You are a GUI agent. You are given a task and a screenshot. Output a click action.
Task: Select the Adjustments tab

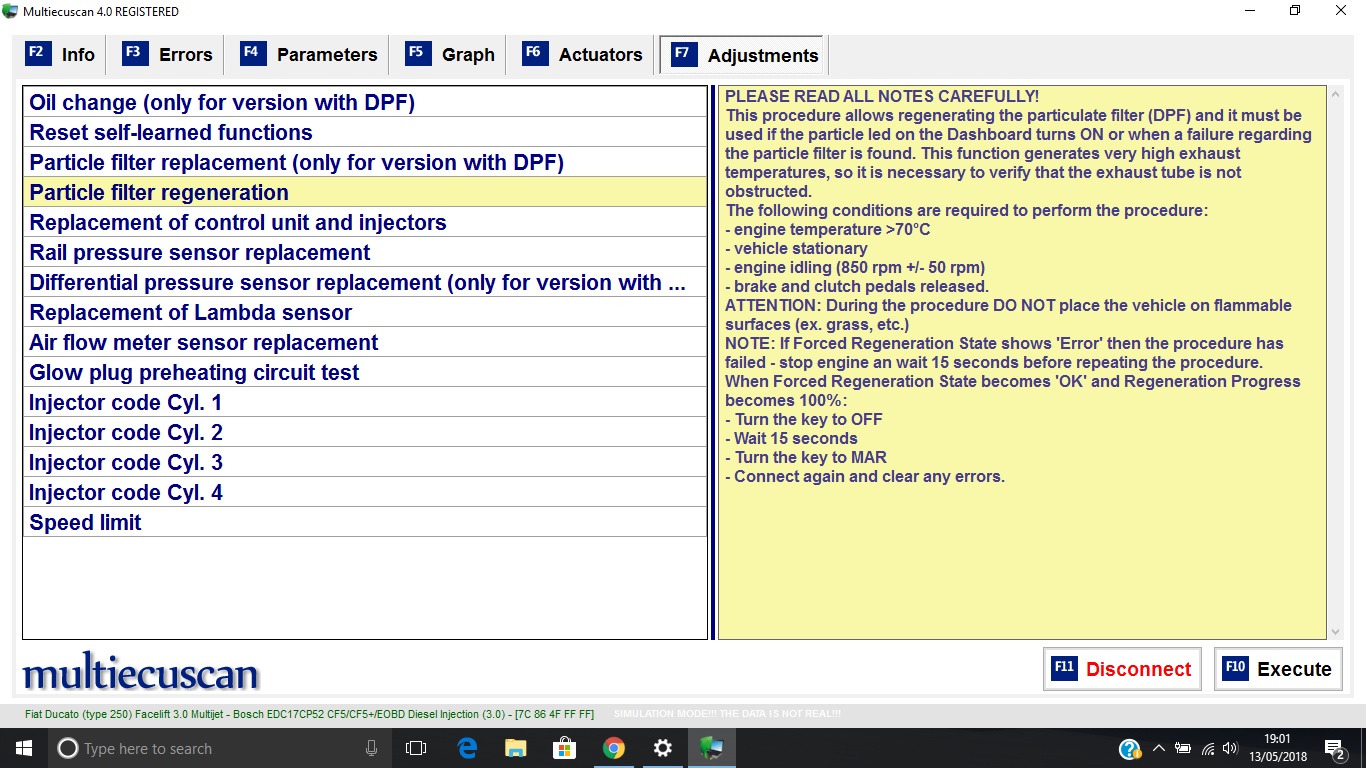coord(743,55)
